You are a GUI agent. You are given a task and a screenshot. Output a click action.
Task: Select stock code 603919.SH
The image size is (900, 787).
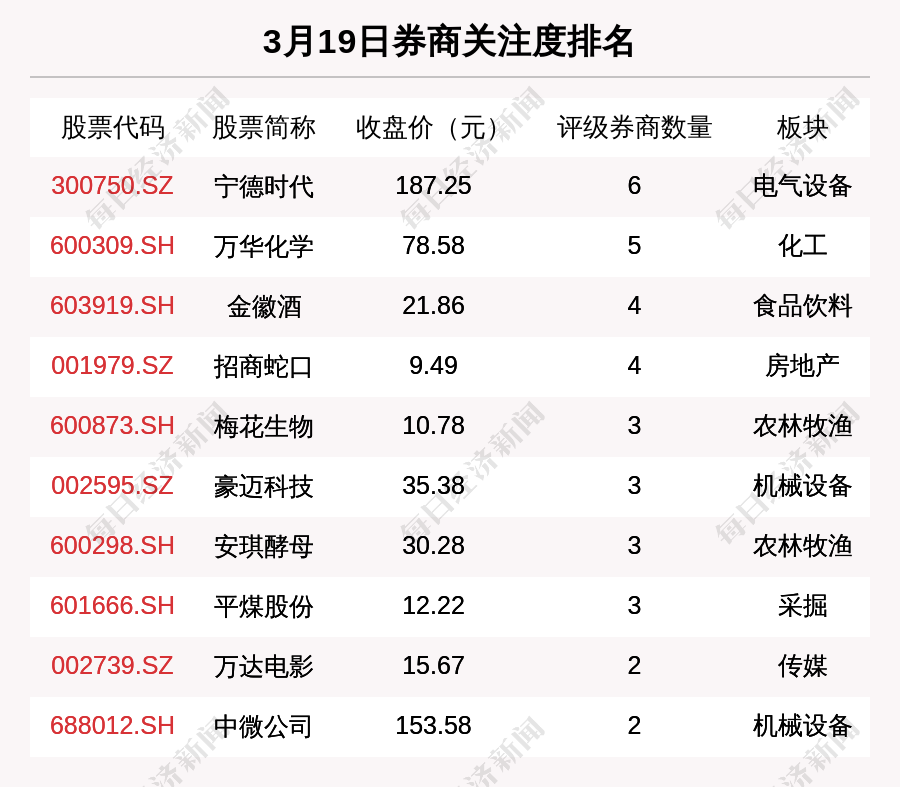pyautogui.click(x=112, y=306)
